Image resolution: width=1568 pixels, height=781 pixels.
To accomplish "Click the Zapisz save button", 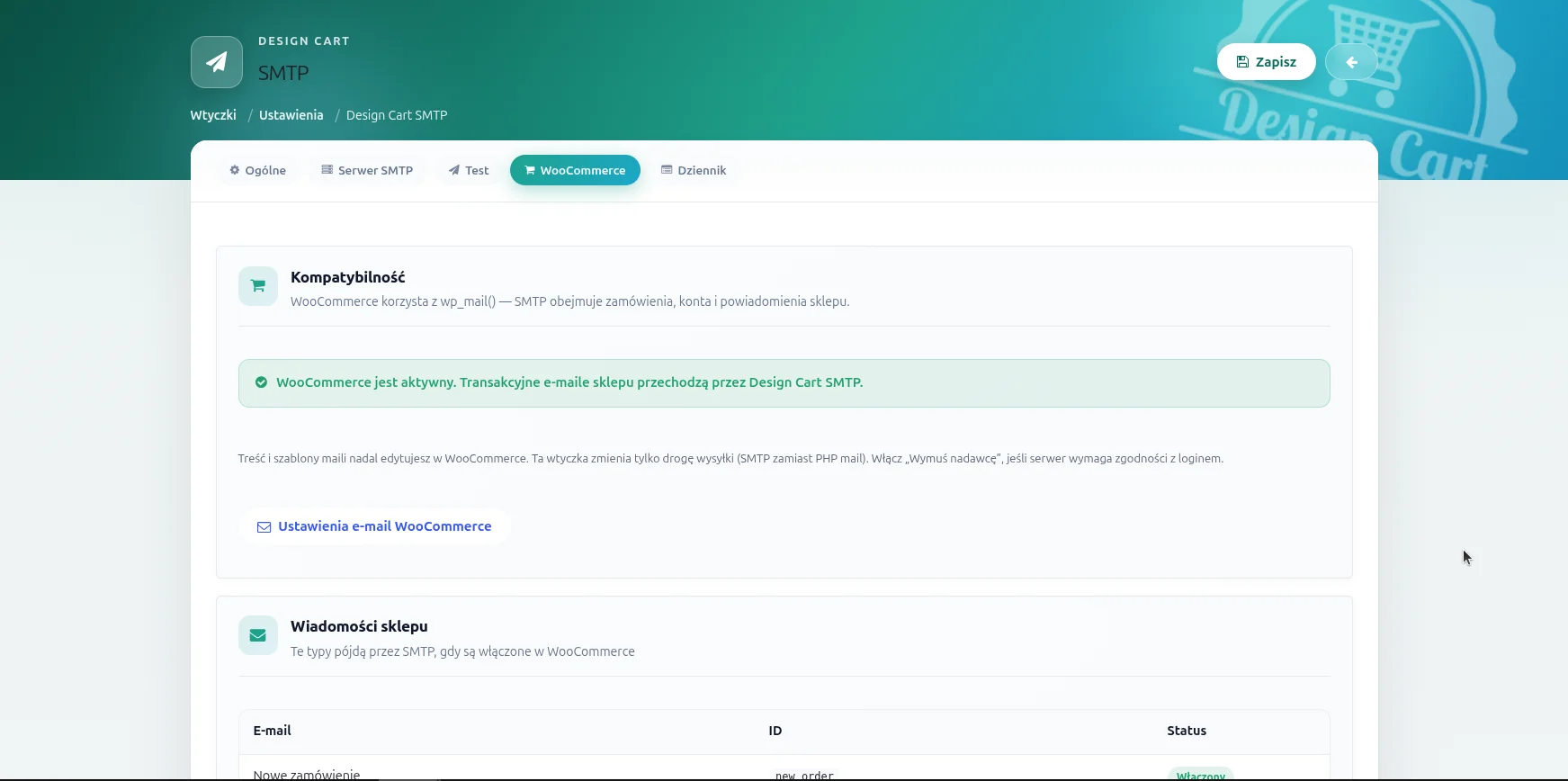I will tap(1266, 62).
